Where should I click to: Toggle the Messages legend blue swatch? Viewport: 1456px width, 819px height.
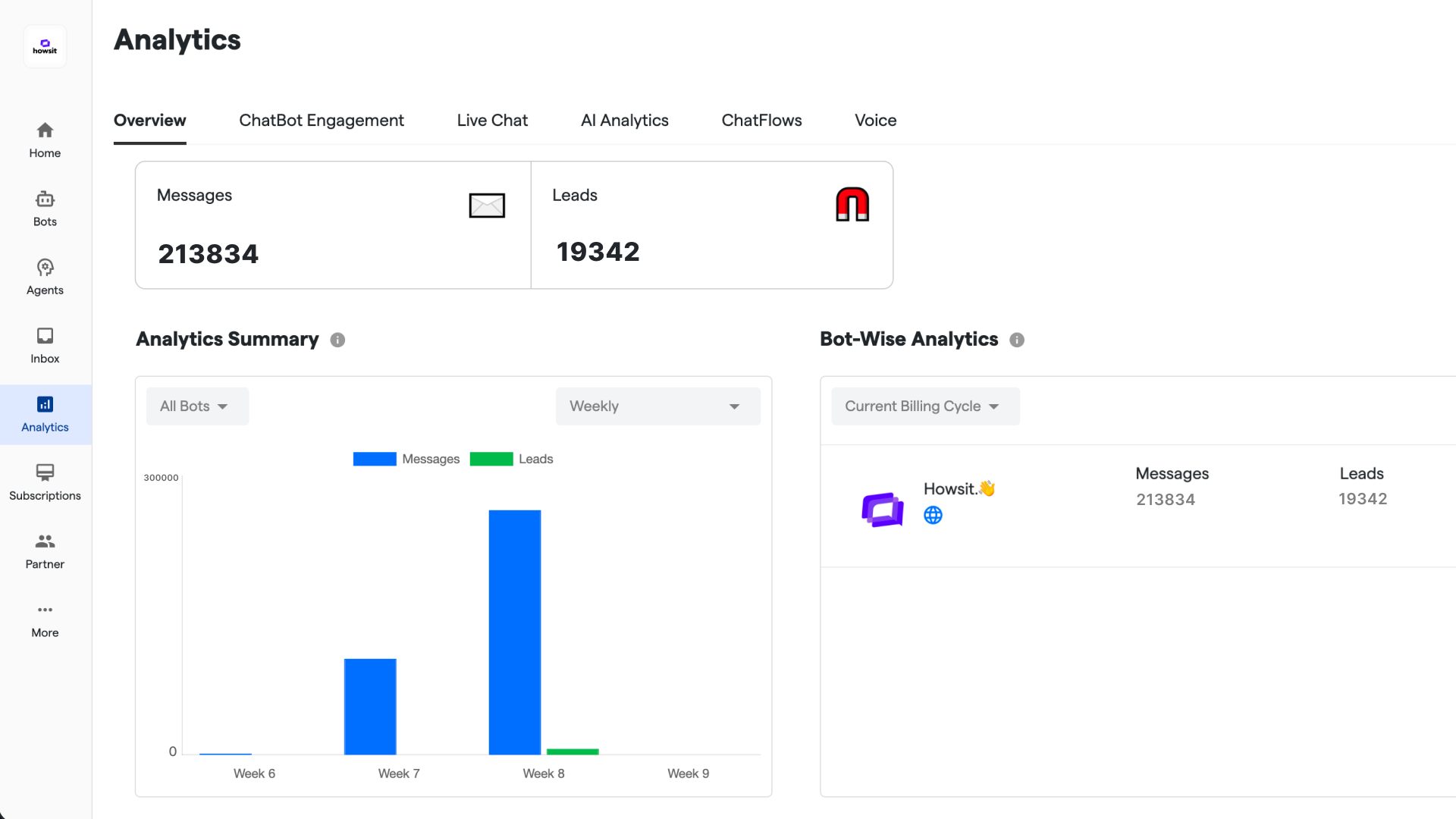(375, 459)
